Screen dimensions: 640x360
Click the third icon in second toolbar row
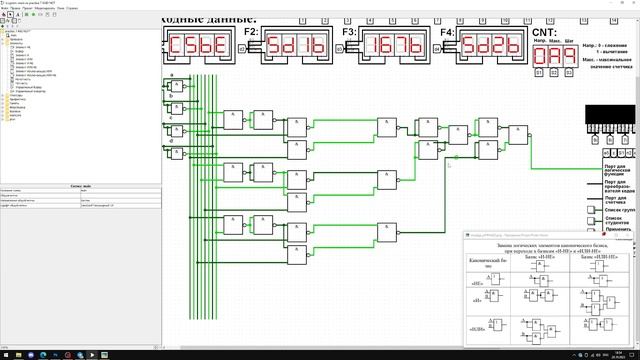pyautogui.click(x=14, y=20)
